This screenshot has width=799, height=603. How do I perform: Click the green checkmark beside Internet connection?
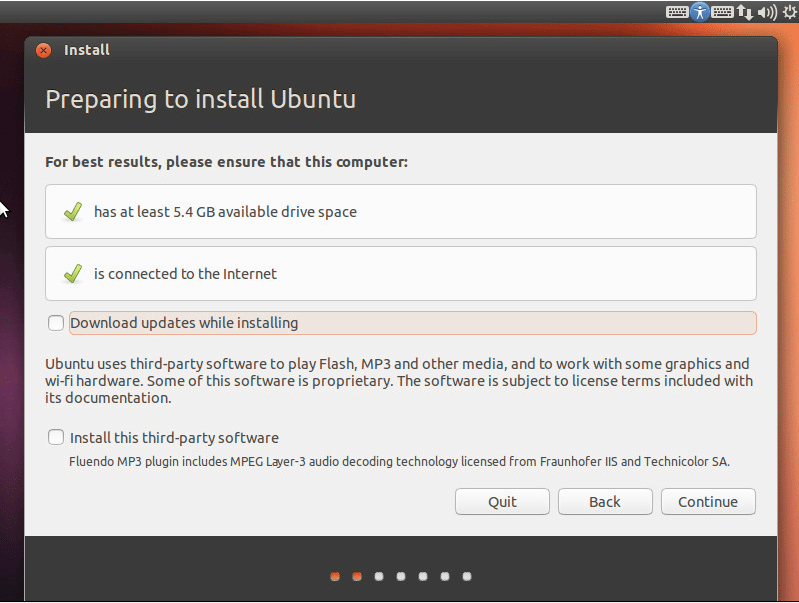pos(73,274)
